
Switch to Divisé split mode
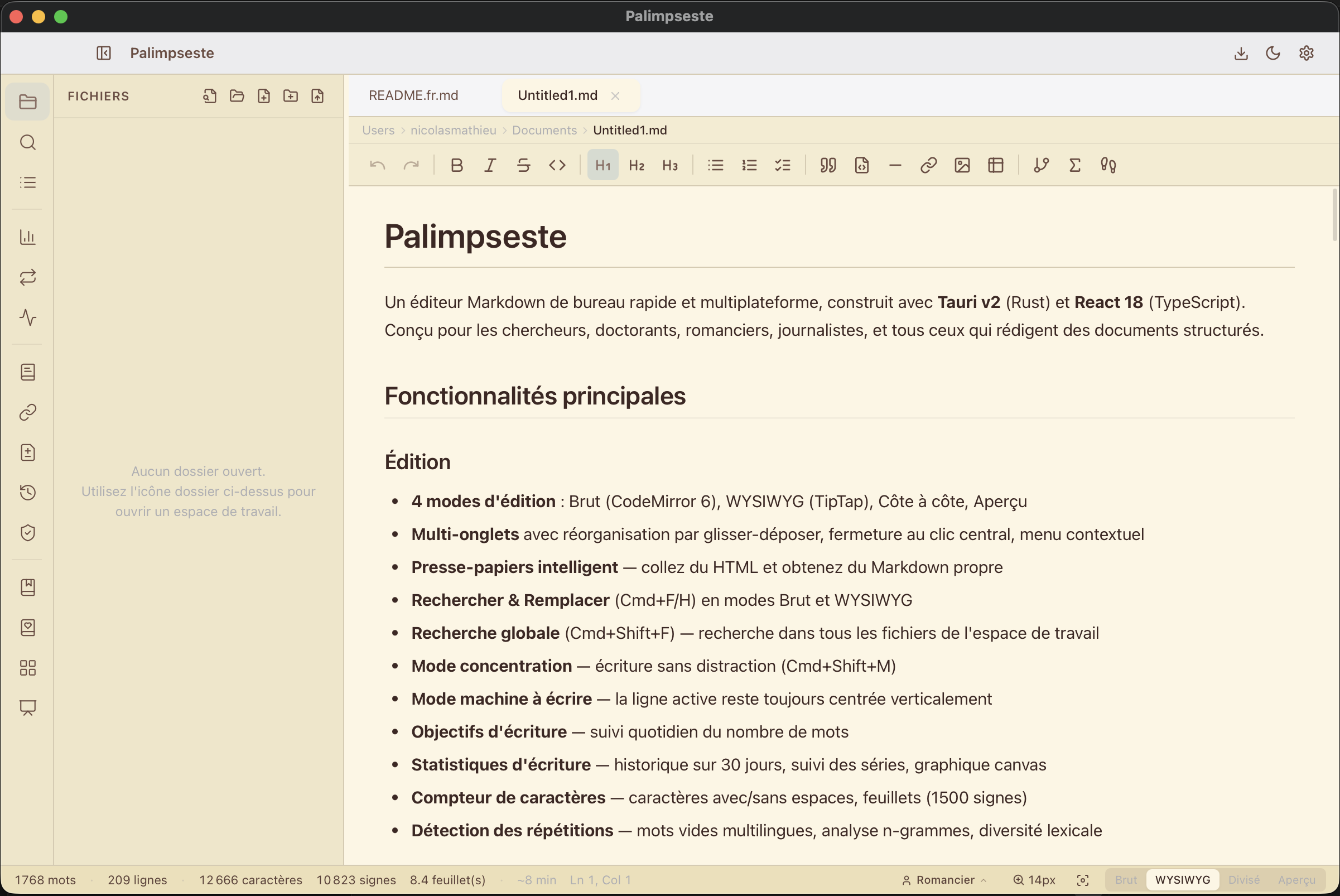[1243, 880]
